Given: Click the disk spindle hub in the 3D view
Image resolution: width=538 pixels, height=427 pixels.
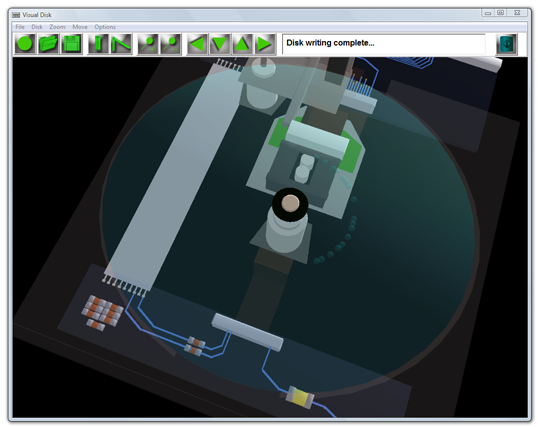Looking at the screenshot, I should 290,204.
